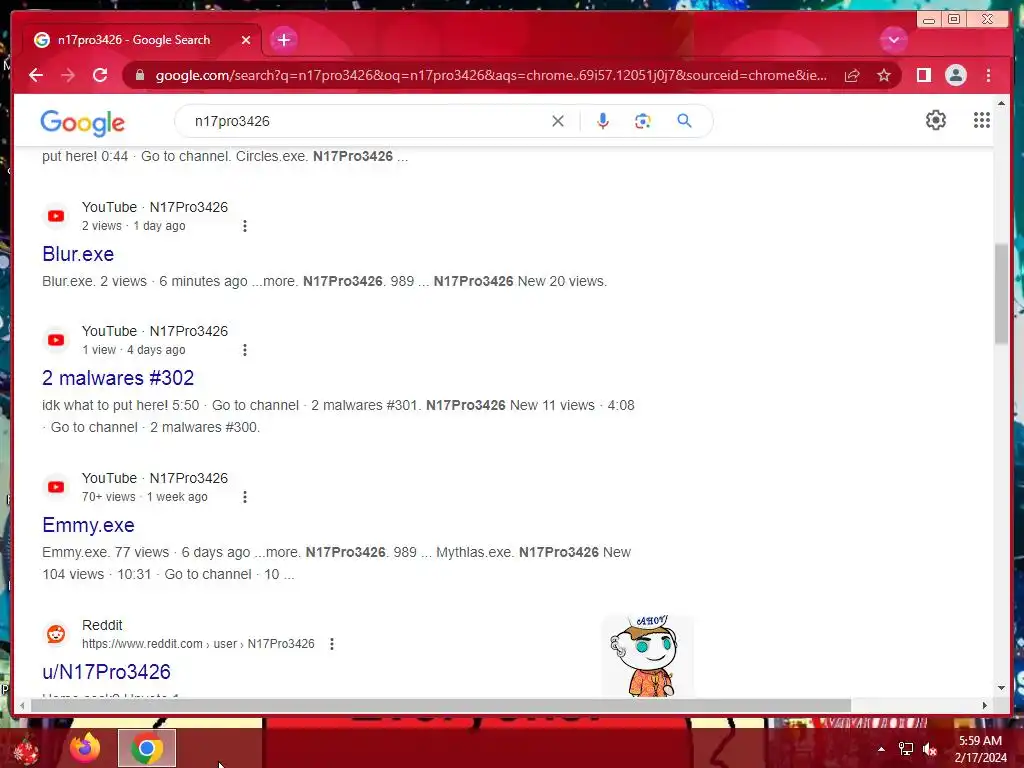1024x768 pixels.
Task: View site info padlock icon
Action: point(139,75)
